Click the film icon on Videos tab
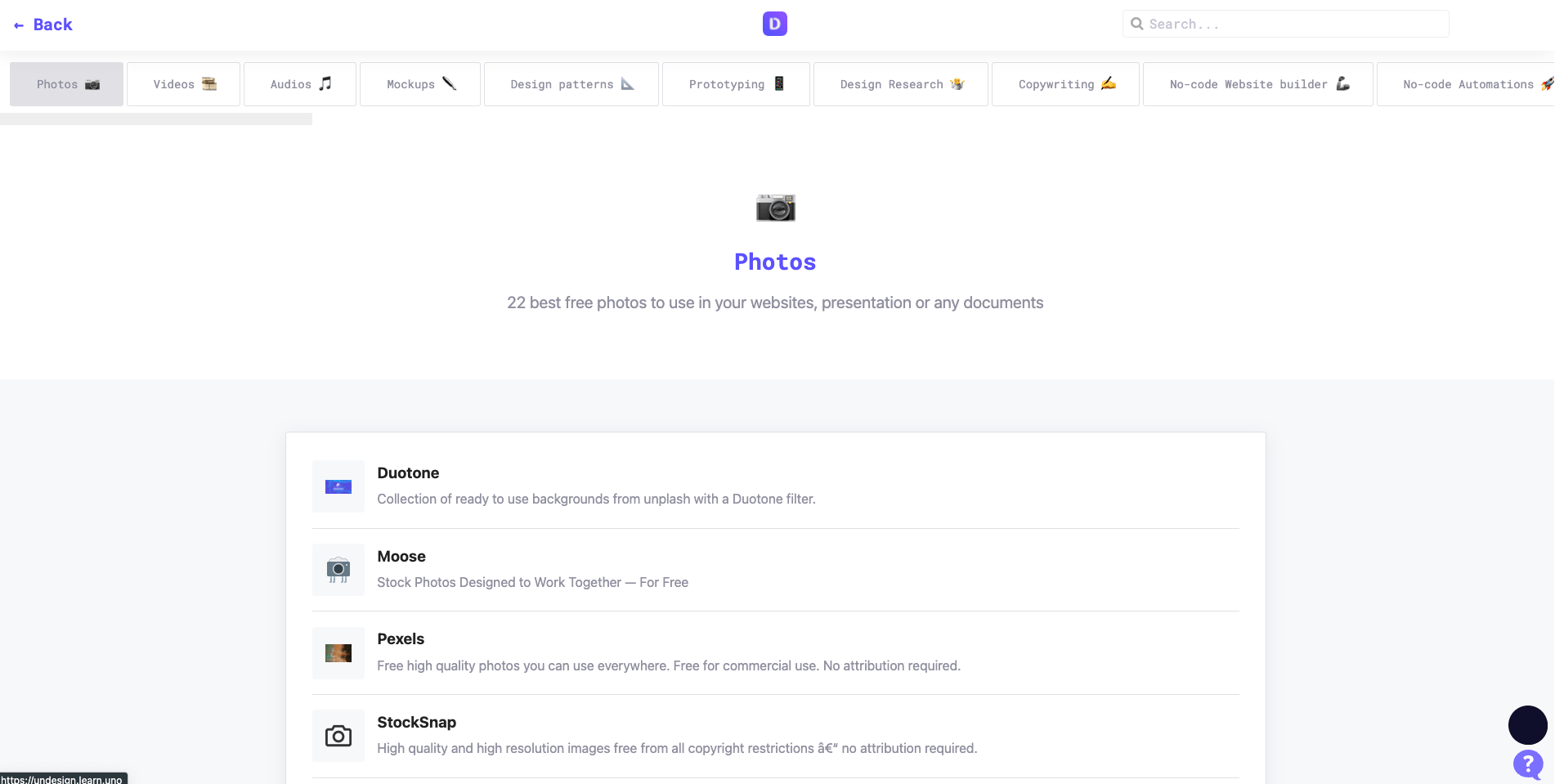Viewport: 1555px width, 784px height. [x=209, y=83]
